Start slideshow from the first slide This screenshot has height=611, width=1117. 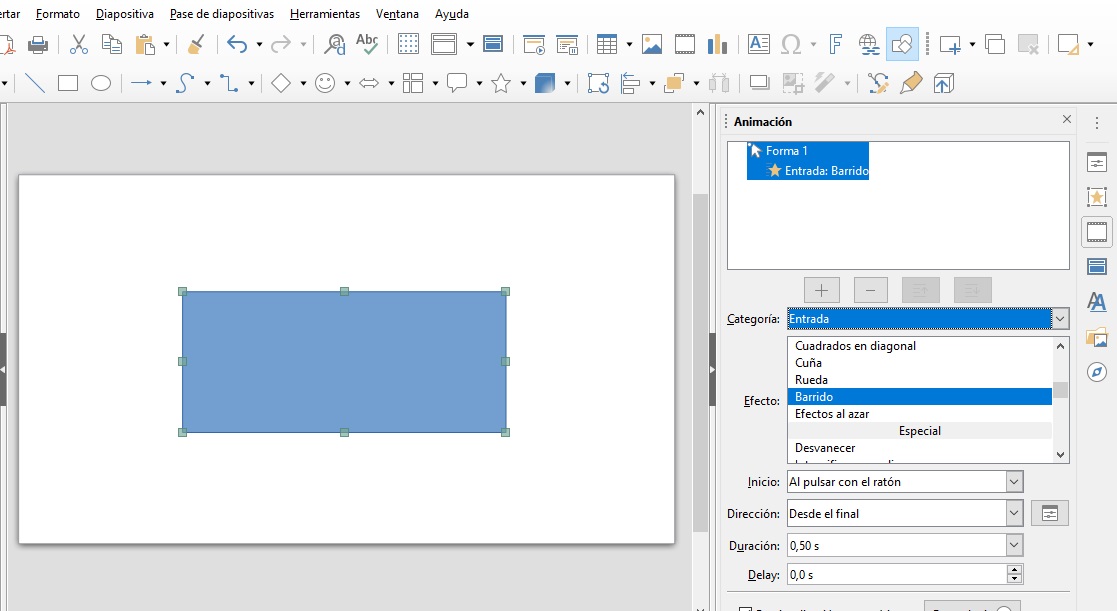(534, 45)
